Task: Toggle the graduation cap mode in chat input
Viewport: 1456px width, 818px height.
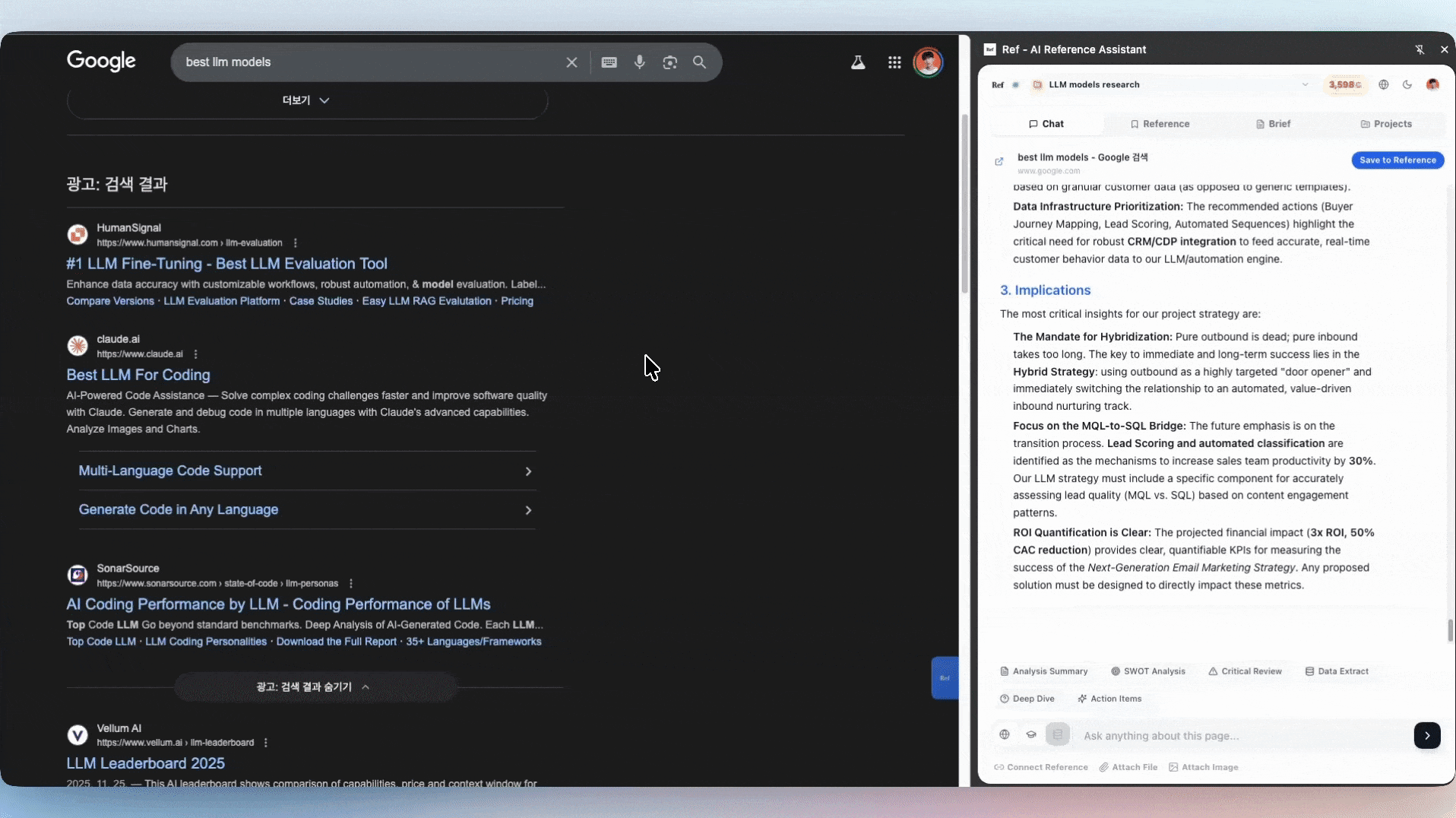Action: pos(1031,734)
